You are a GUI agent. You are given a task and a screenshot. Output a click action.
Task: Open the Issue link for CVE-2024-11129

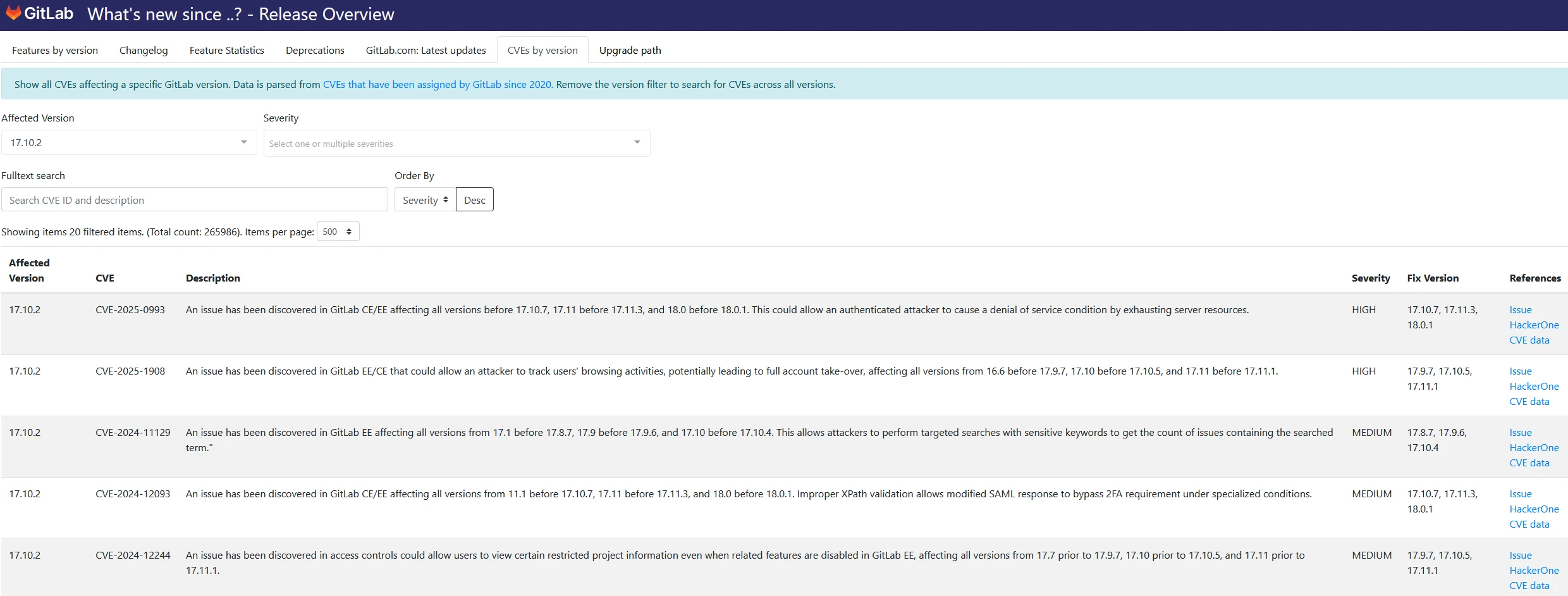[1520, 432]
